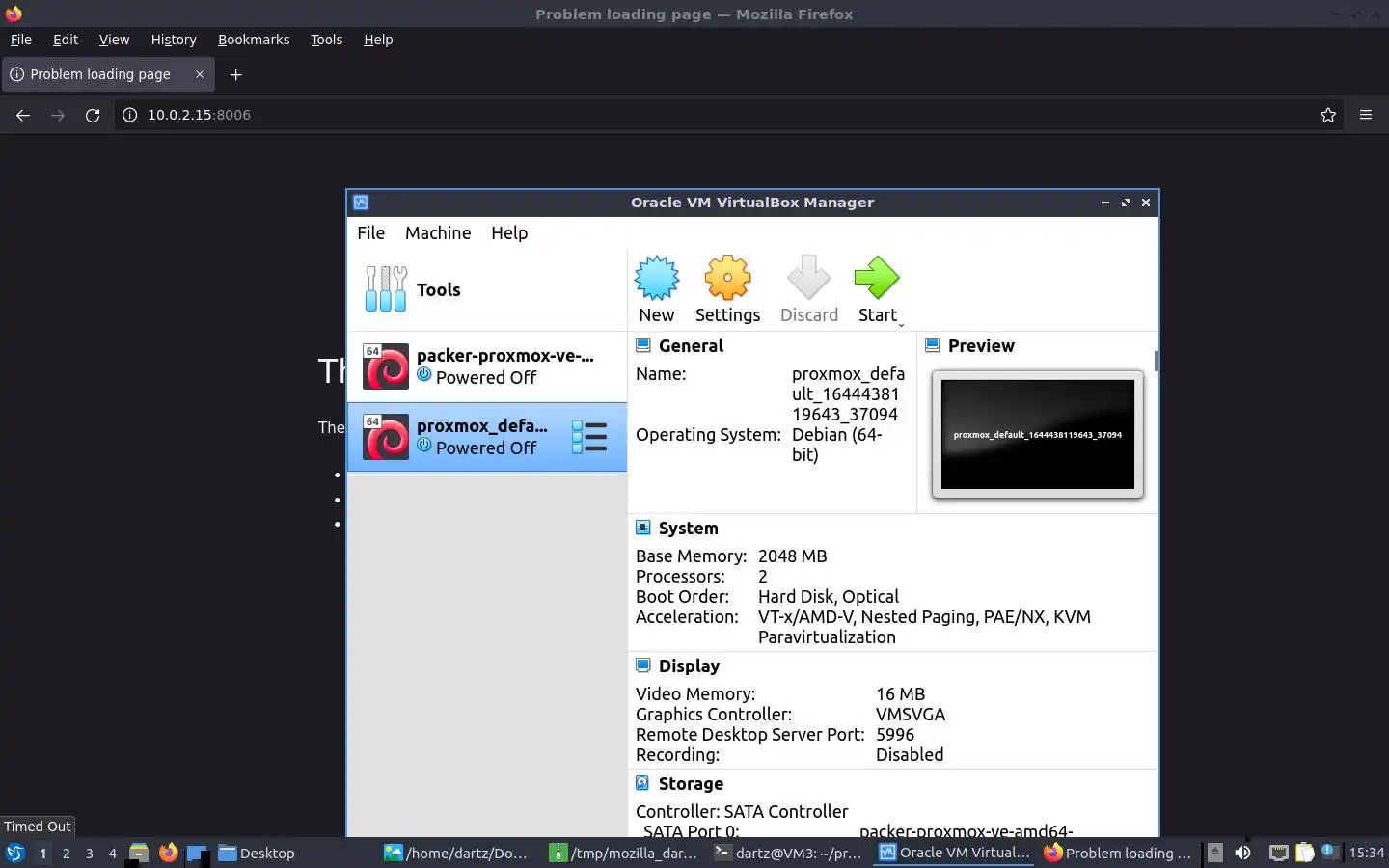The image size is (1389, 868).
Task: Click the 'Hard Disk, Optical' boot order value
Action: 829,596
